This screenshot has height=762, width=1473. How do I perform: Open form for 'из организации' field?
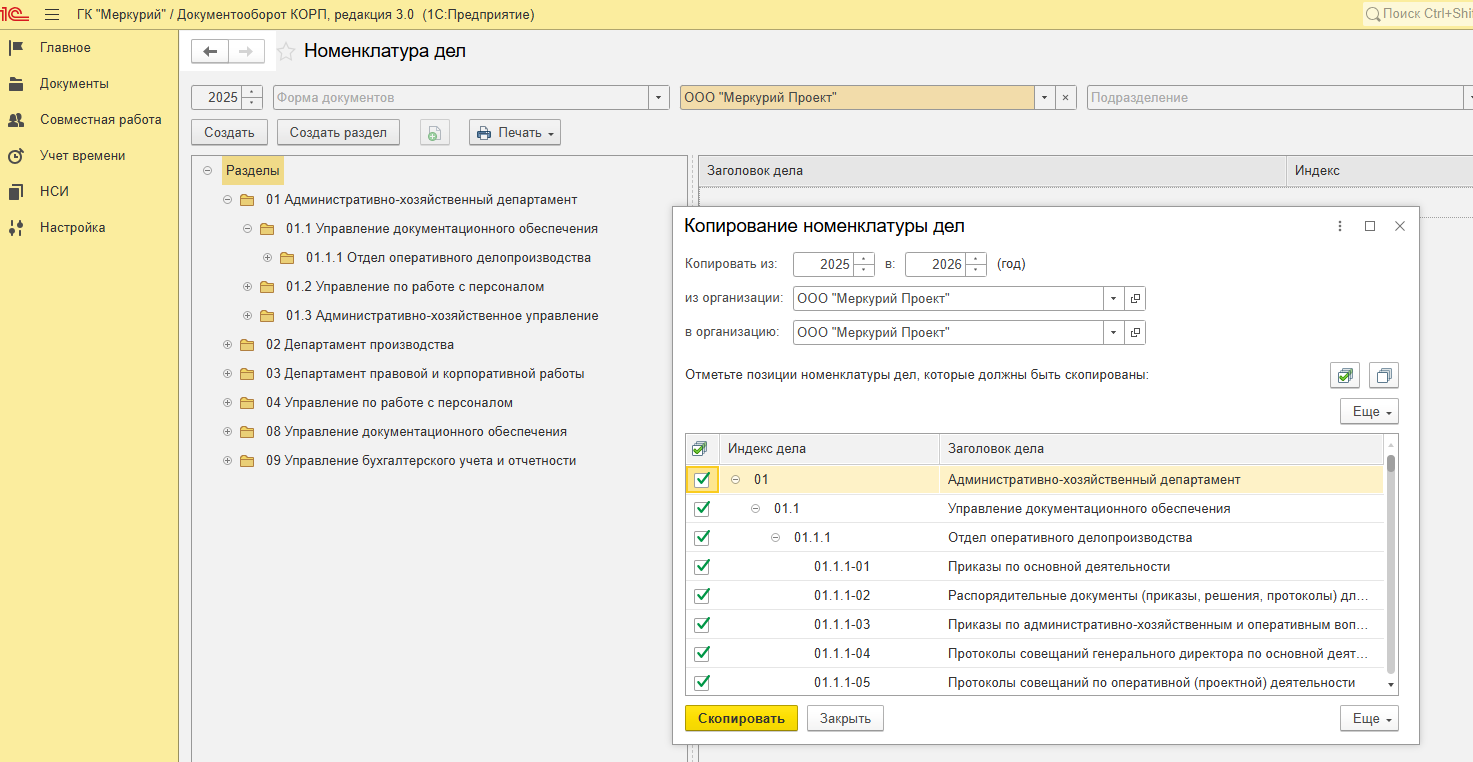click(1135, 299)
